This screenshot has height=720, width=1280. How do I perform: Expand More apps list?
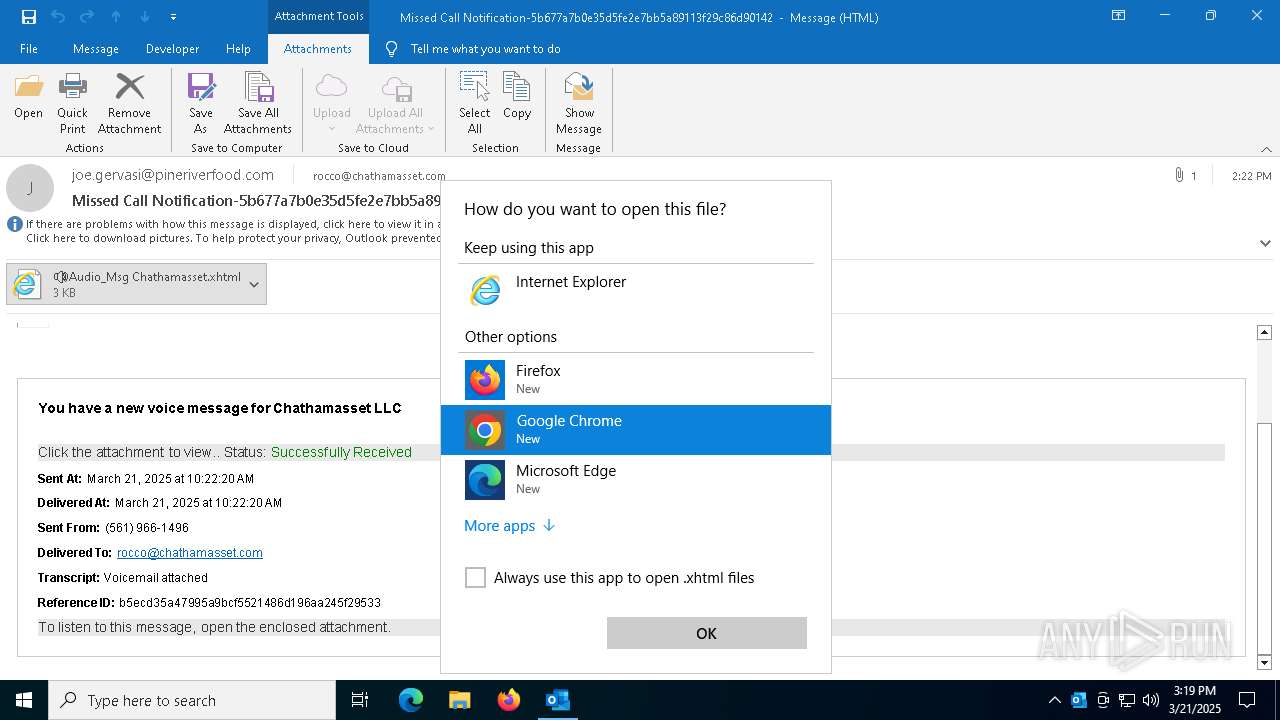point(509,526)
